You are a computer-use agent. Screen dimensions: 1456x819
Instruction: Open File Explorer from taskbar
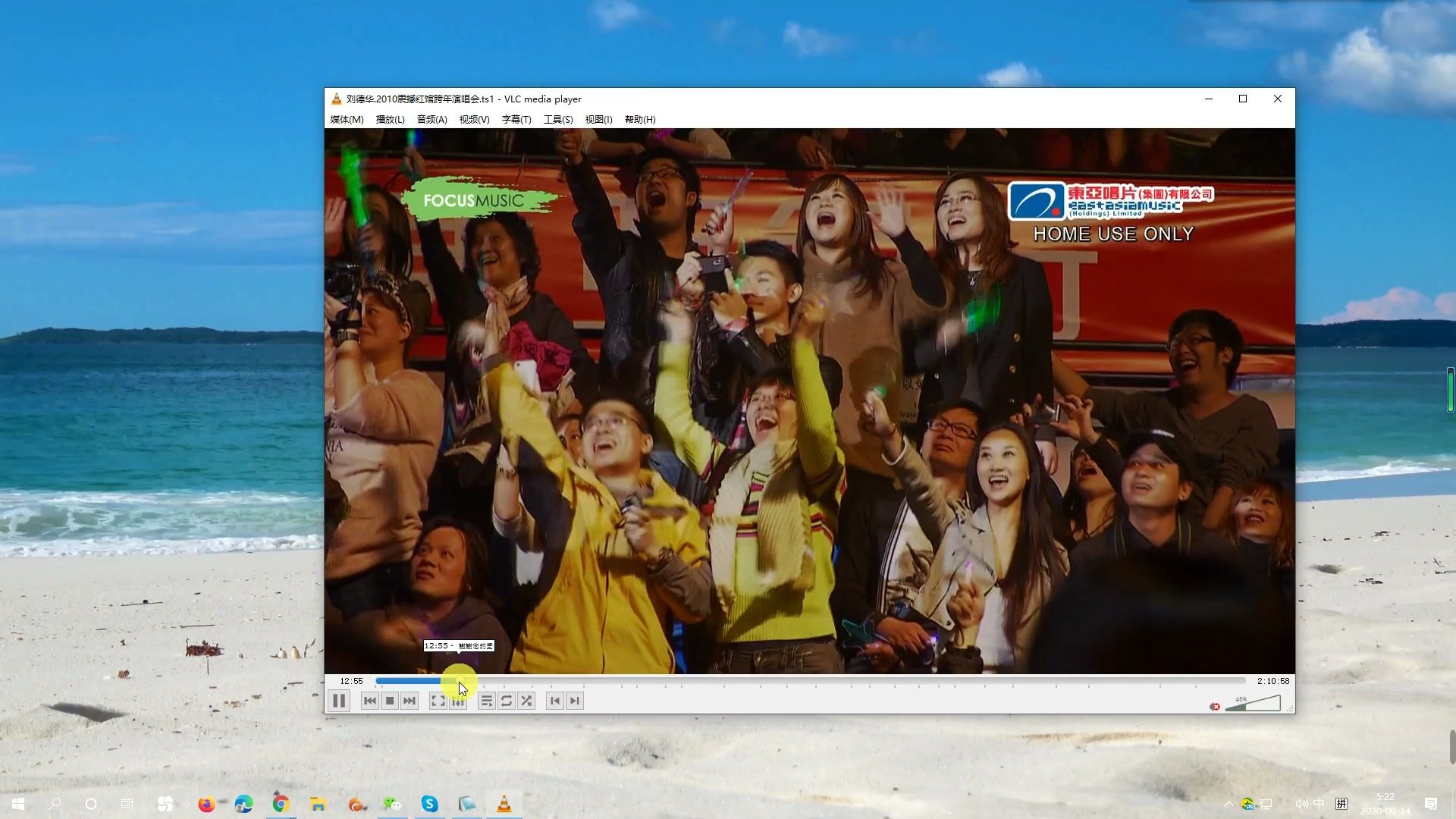[318, 804]
